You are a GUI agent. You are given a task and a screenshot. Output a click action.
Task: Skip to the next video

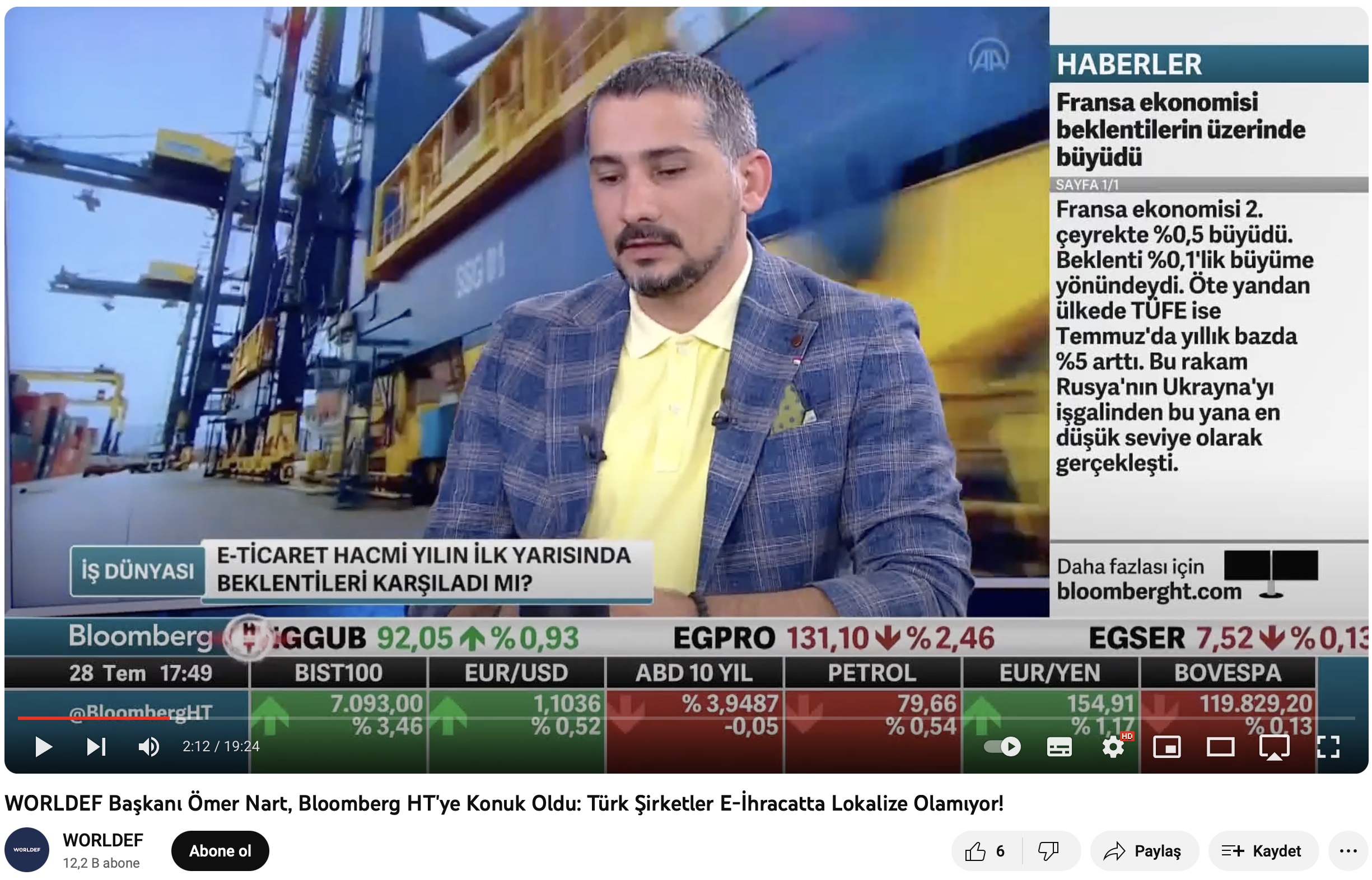click(x=96, y=747)
